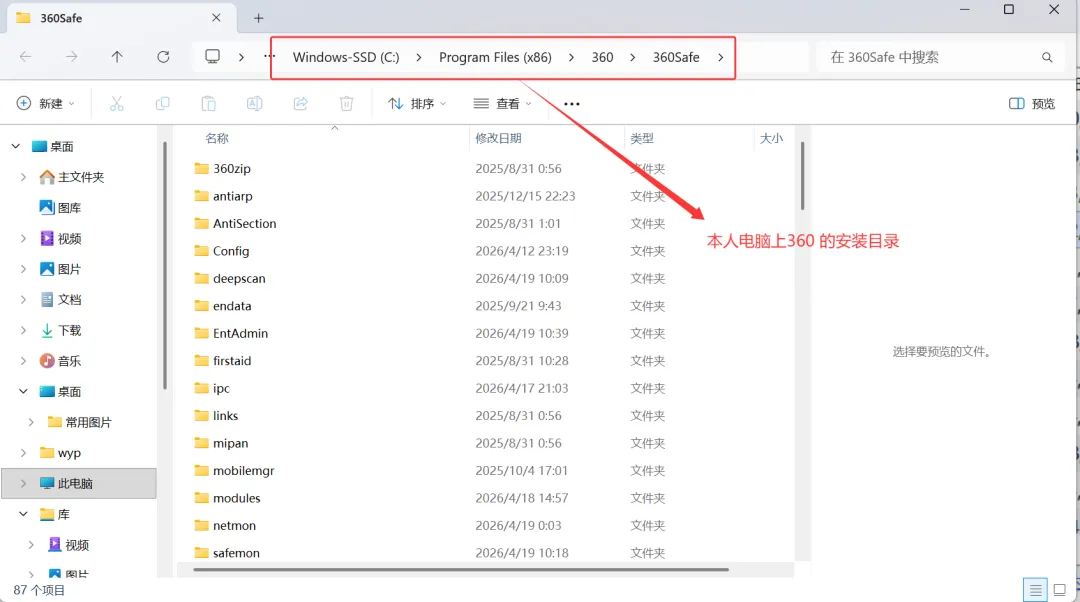Click Program Files (x86) in breadcrumb

pyautogui.click(x=495, y=57)
